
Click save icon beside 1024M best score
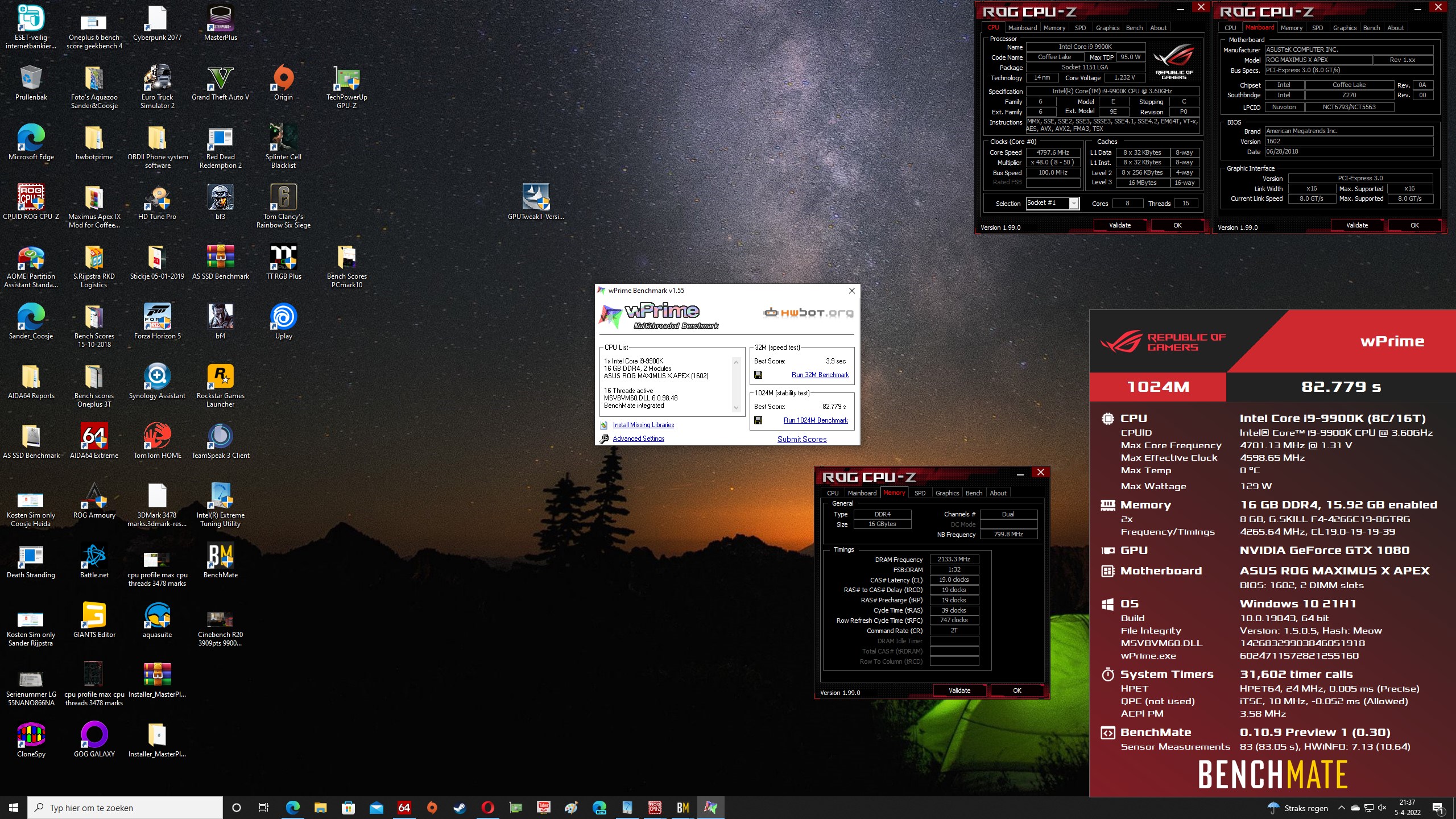tap(758, 420)
